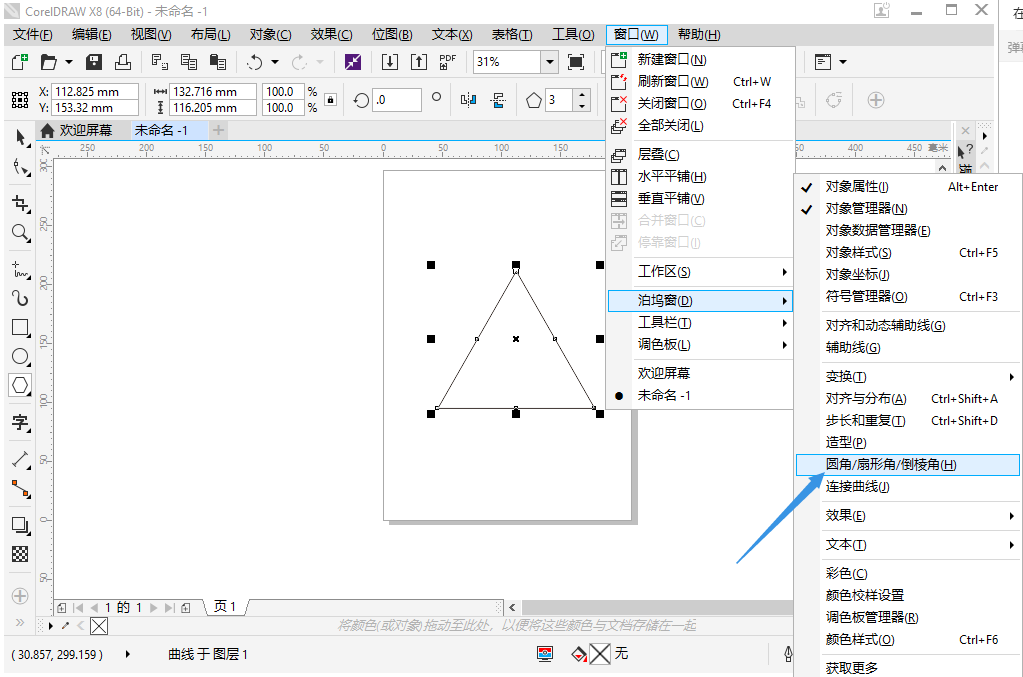This screenshot has width=1023, height=677.
Task: Click the quick customize plus button in toolbox
Action: click(20, 596)
